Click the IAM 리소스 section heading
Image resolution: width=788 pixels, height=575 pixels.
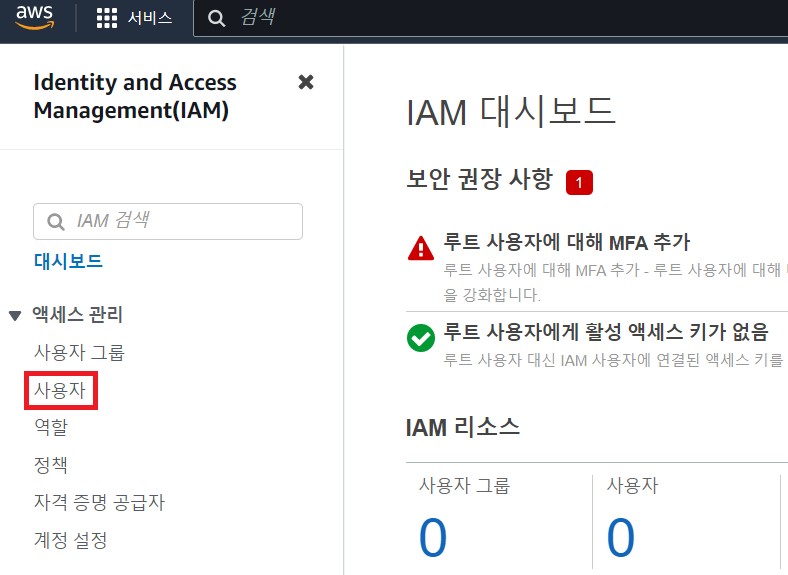point(462,428)
